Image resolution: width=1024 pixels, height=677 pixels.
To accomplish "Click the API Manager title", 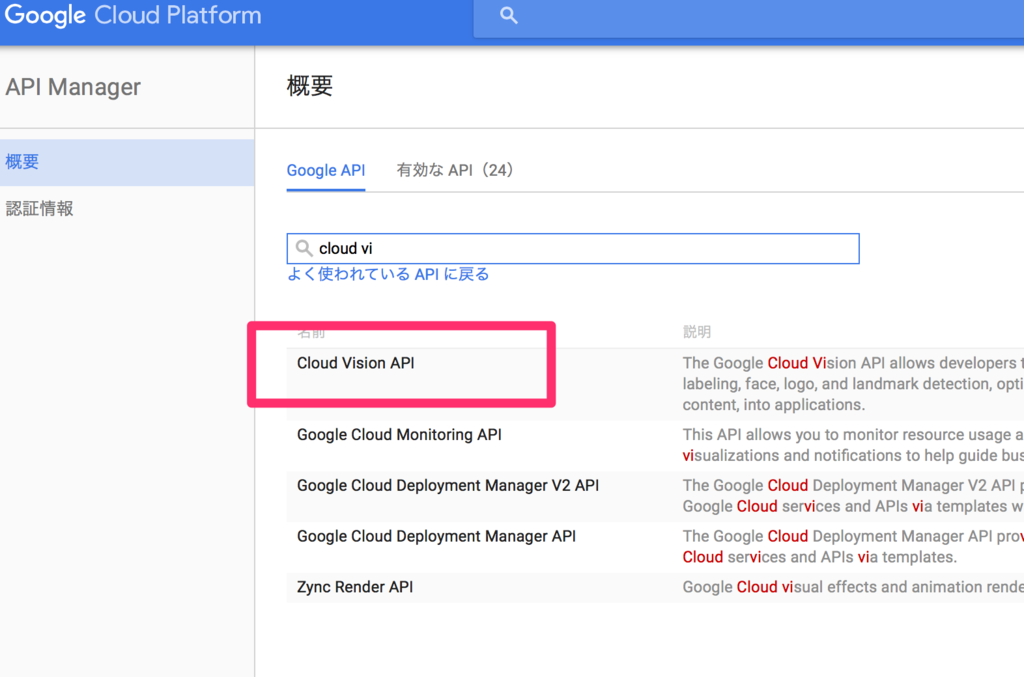I will point(72,87).
